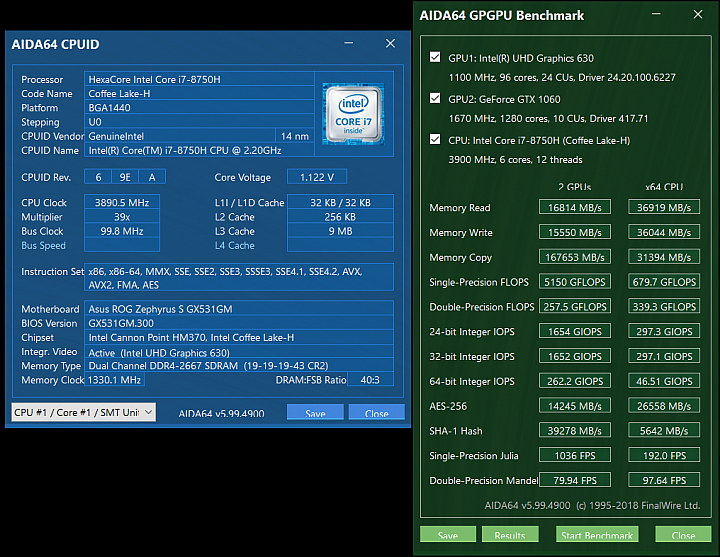This screenshot has height=557, width=720.
Task: Open Results in the GPGPU Benchmark window
Action: pyautogui.click(x=510, y=534)
